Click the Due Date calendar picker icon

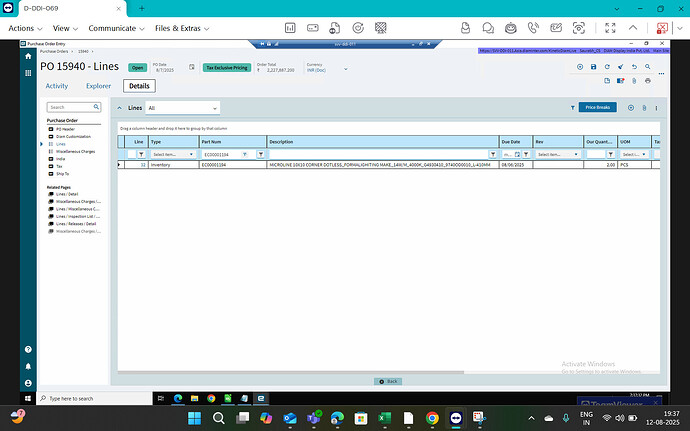[x=517, y=155]
